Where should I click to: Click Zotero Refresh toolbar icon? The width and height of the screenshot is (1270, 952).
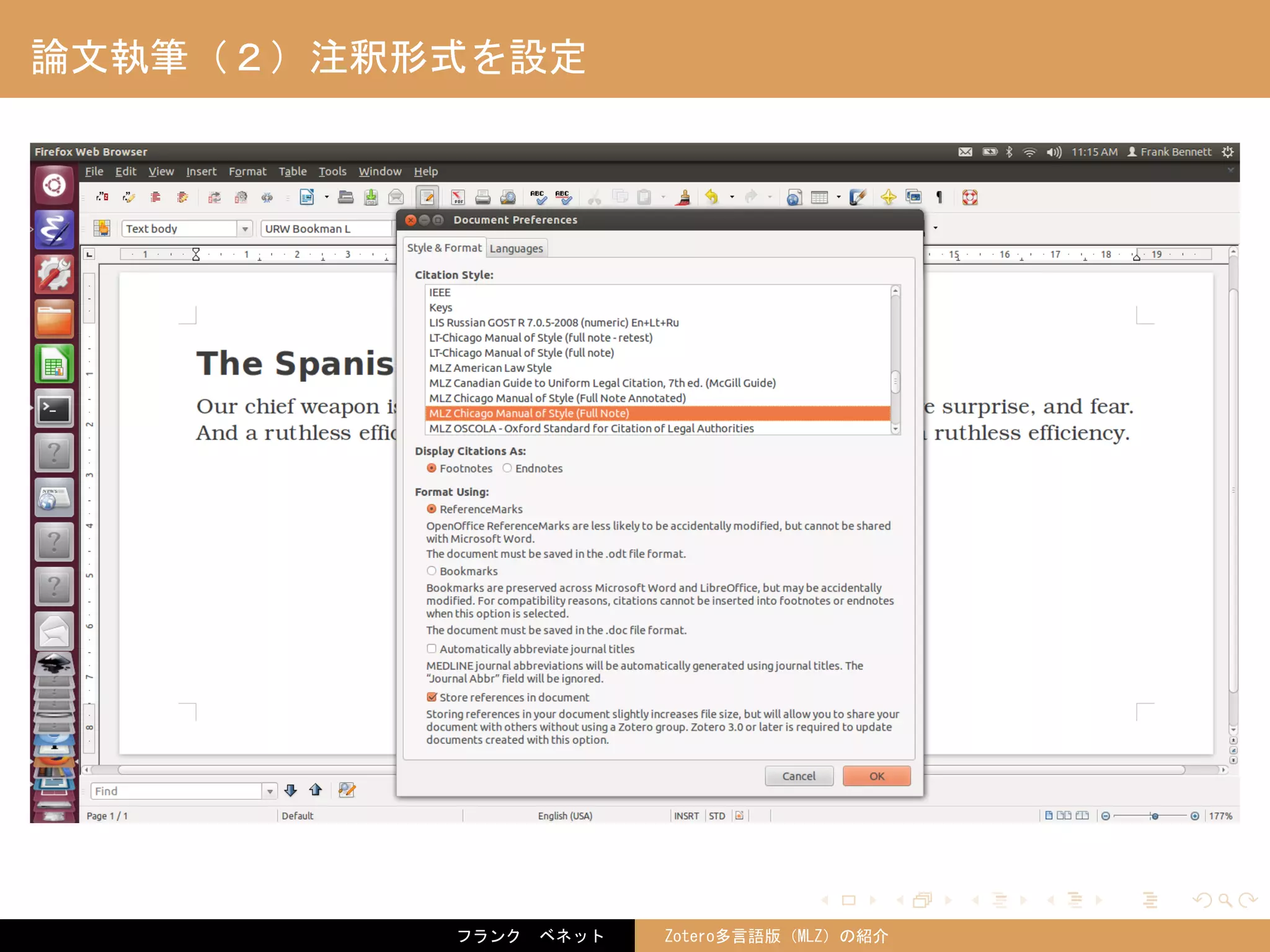pyautogui.click(x=215, y=197)
